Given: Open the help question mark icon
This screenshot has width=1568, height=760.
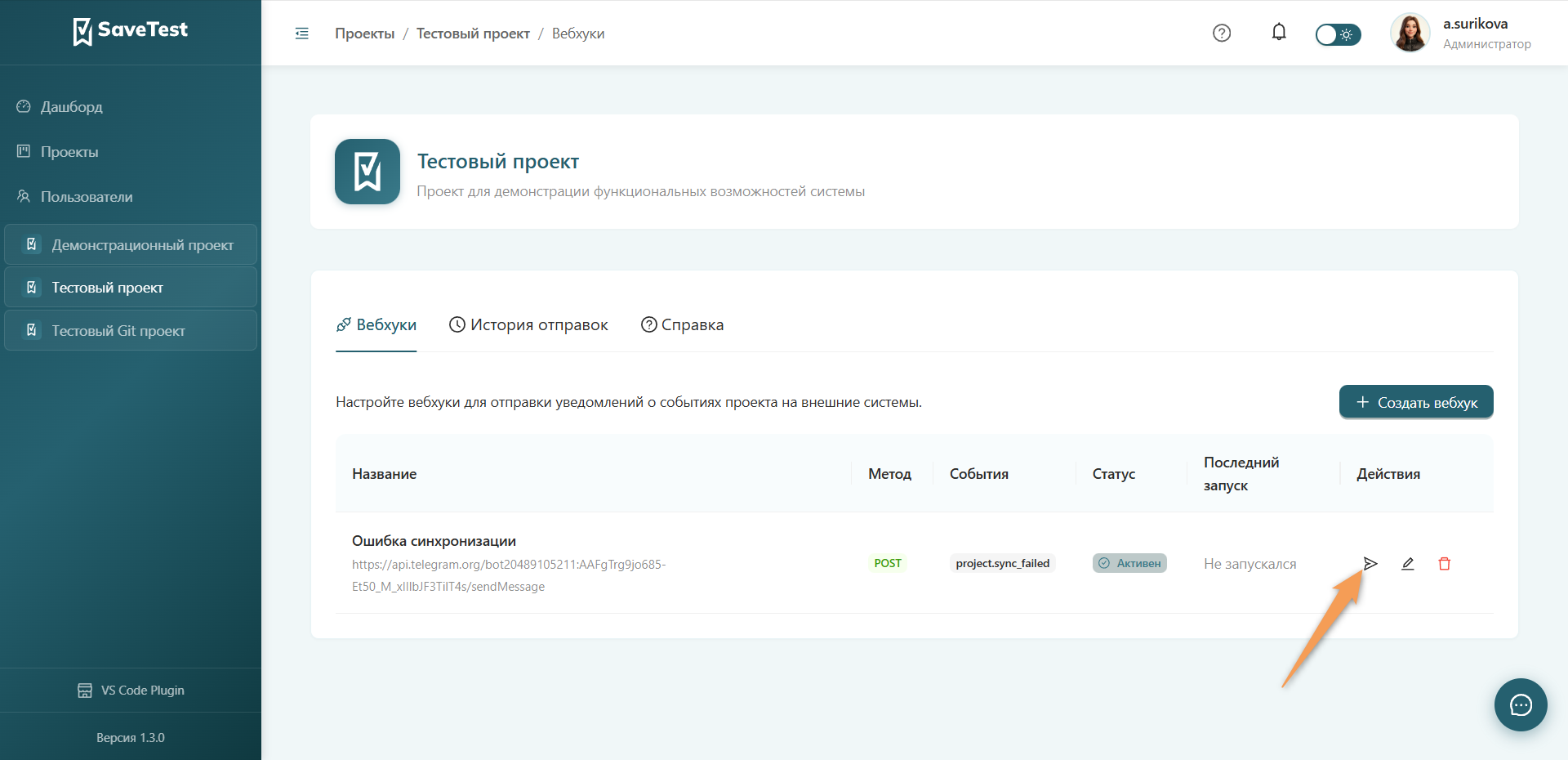Looking at the screenshot, I should click(1222, 34).
